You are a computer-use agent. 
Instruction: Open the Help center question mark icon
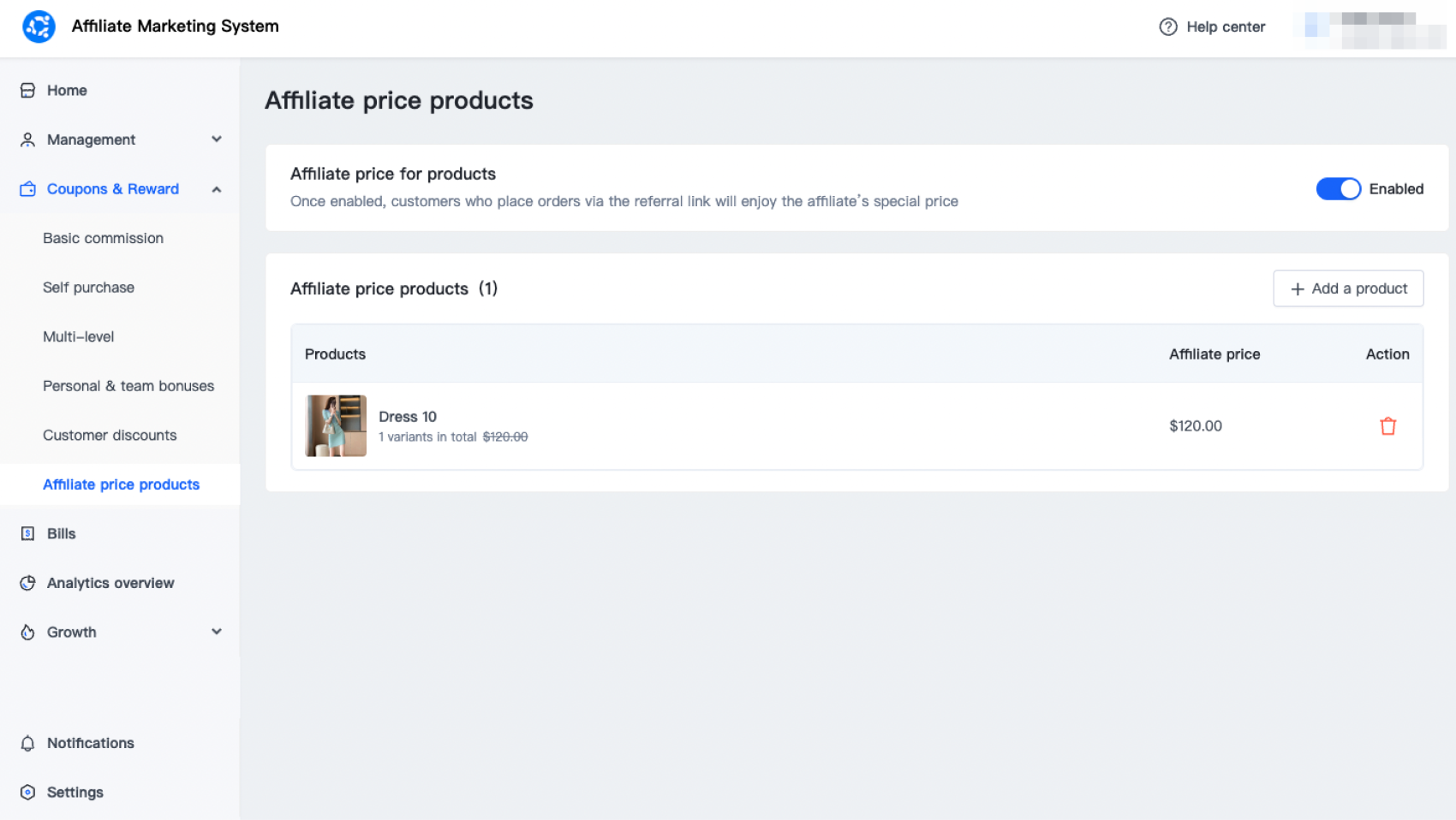[x=1168, y=27]
